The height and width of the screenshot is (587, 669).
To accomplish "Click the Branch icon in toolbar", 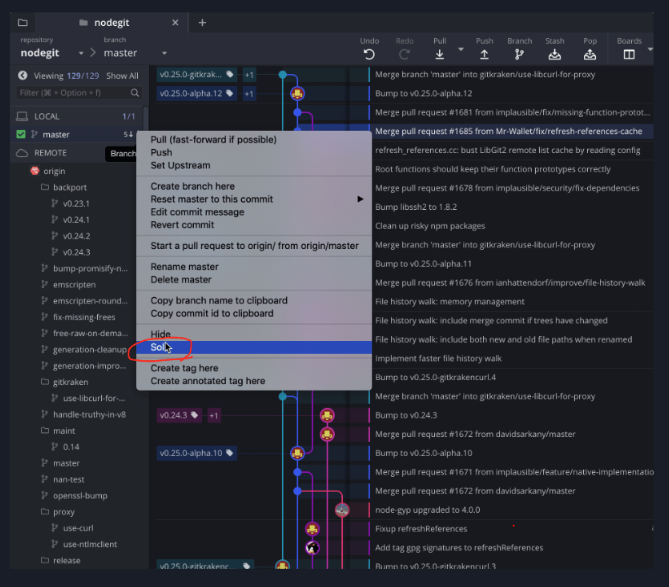I will click(519, 55).
